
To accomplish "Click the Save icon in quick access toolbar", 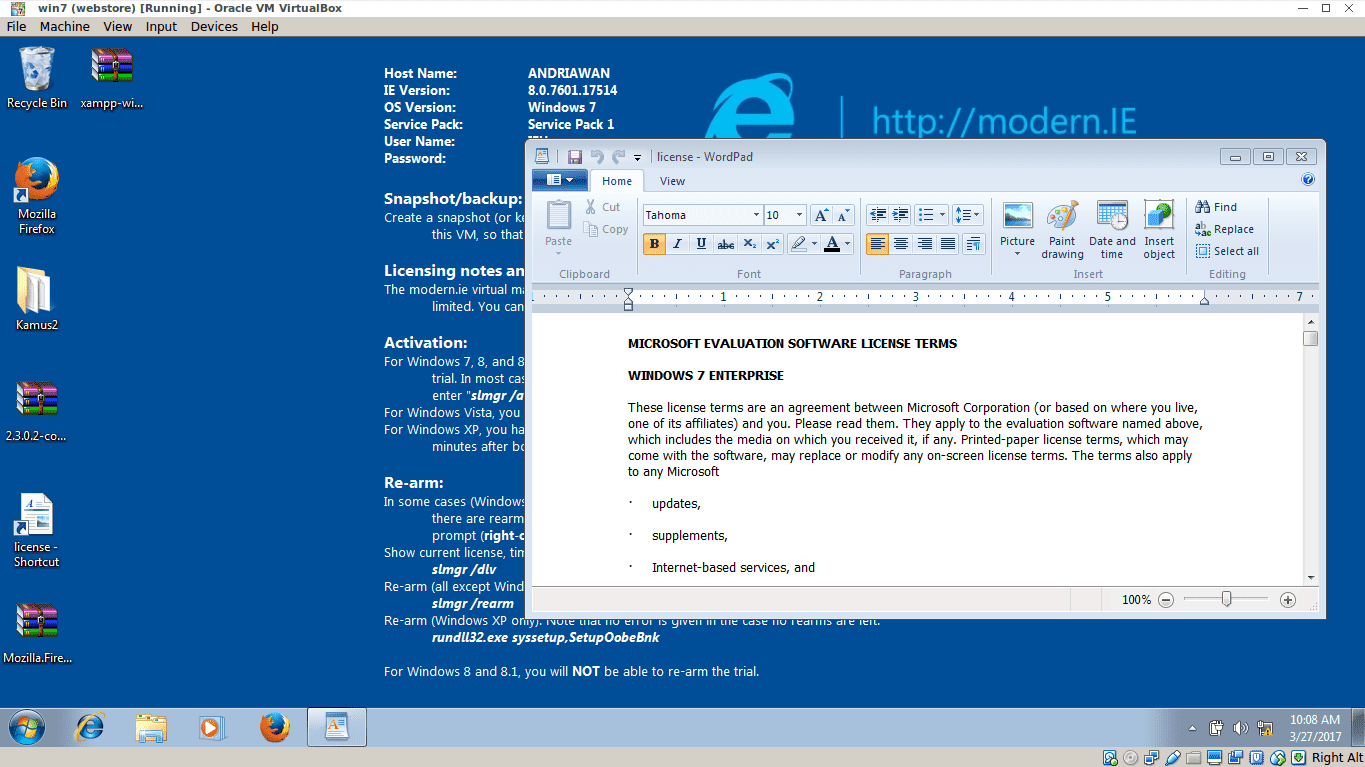I will click(x=575, y=157).
